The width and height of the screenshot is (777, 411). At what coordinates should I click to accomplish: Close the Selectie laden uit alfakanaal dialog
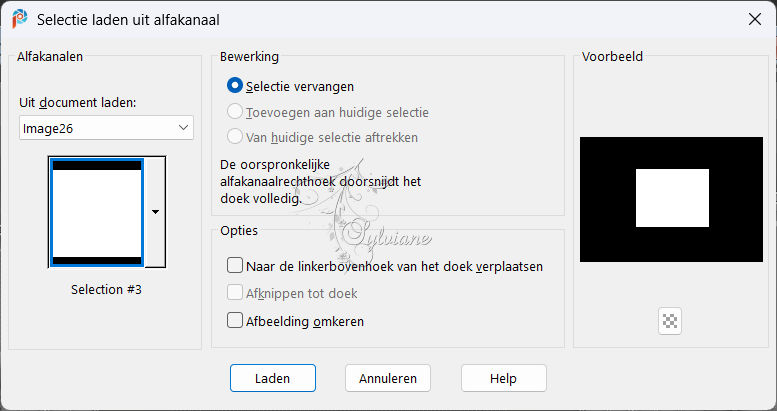(x=755, y=19)
